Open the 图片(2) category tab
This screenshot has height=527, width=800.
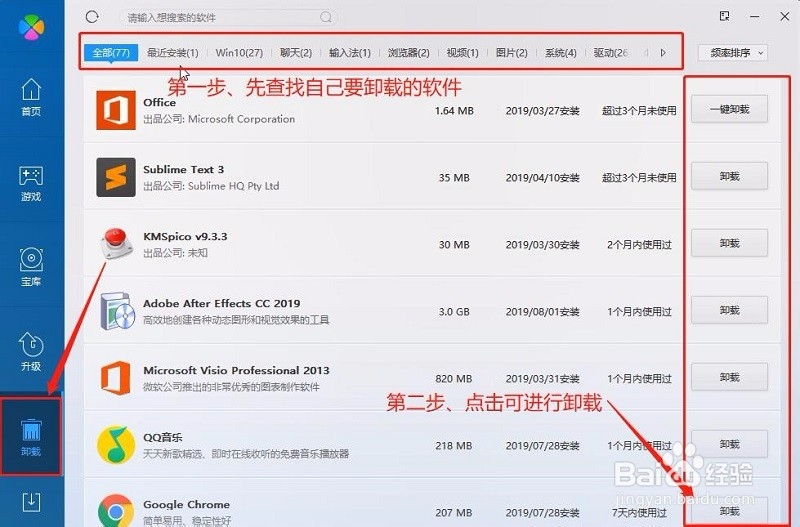tap(511, 53)
